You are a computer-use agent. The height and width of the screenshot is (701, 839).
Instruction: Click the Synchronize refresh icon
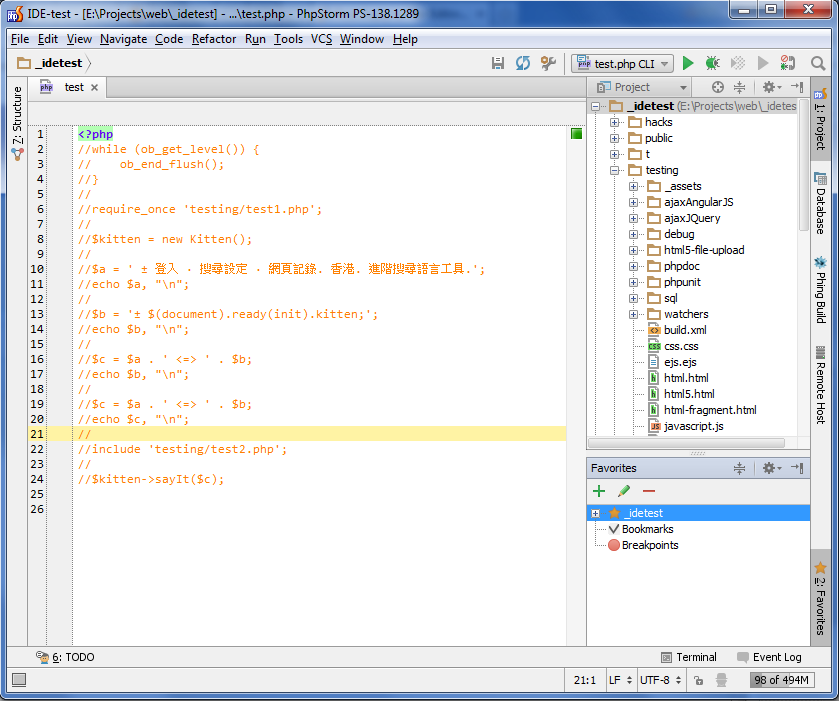tap(523, 63)
